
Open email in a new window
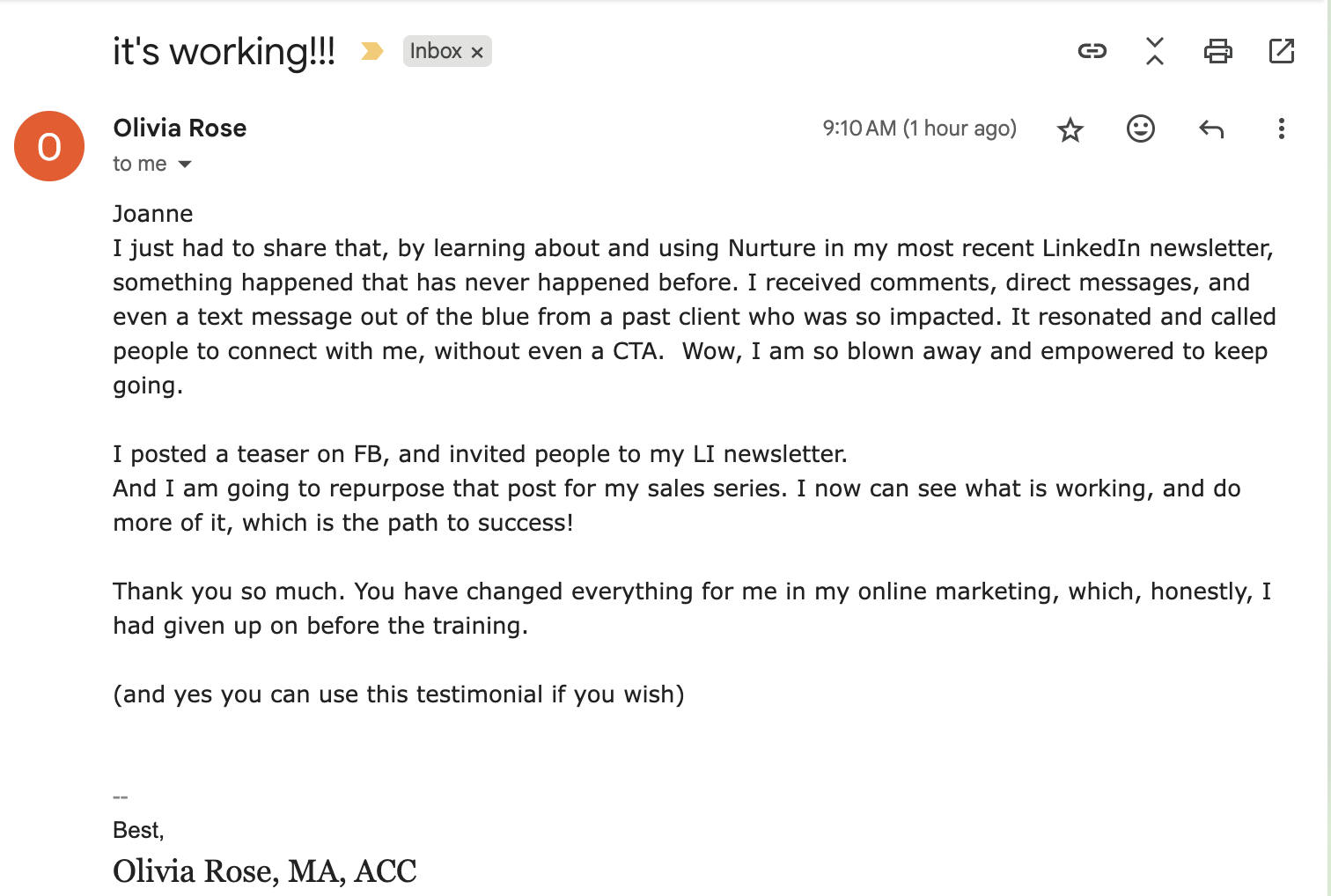[x=1282, y=51]
